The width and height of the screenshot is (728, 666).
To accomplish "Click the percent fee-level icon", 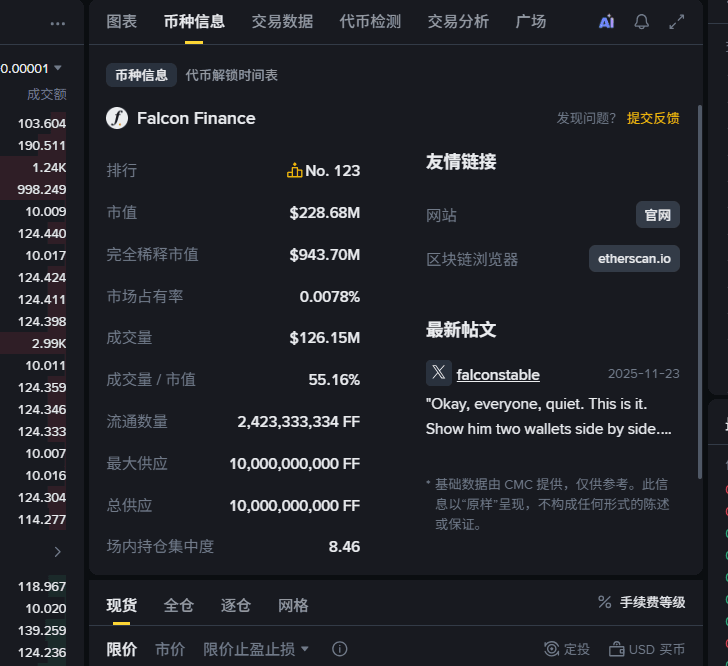I will tap(604, 602).
